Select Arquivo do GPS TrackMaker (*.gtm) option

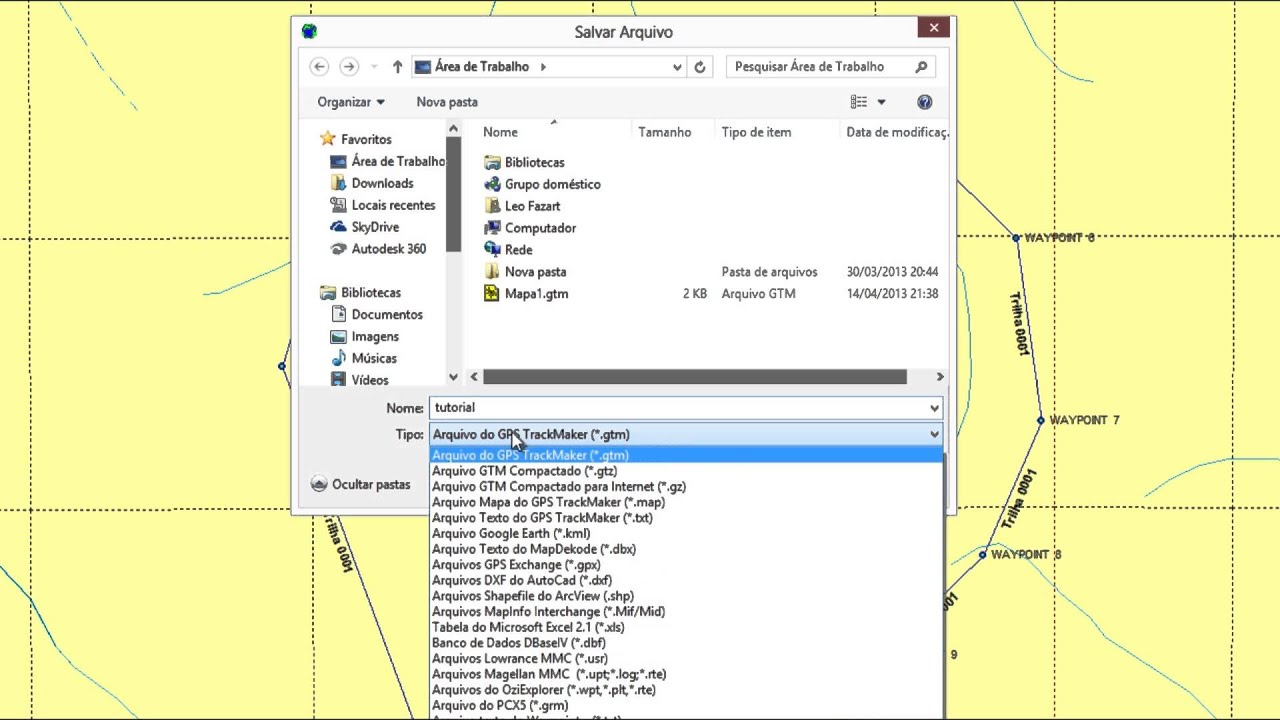click(x=686, y=455)
